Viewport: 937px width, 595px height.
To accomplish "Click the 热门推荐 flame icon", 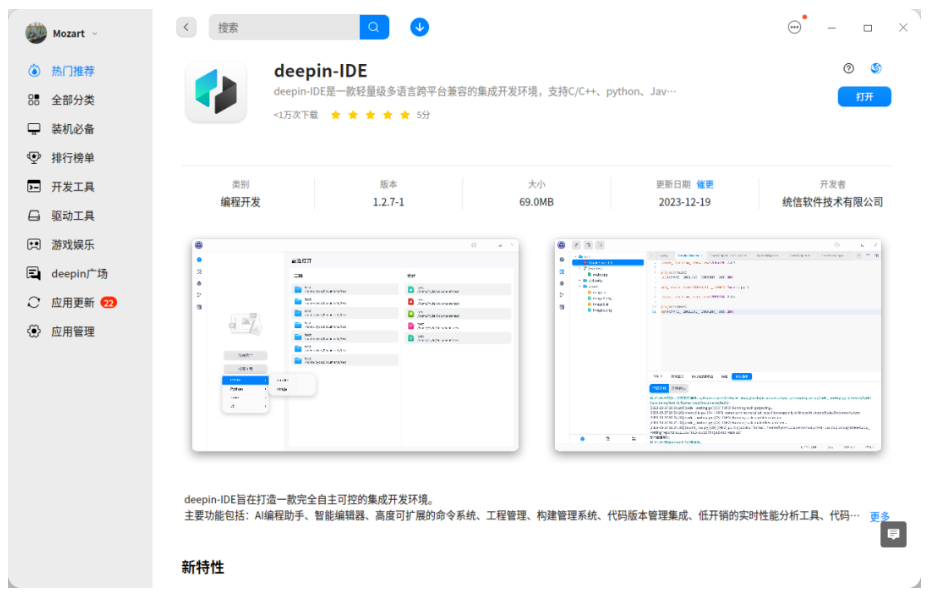I will (x=34, y=70).
